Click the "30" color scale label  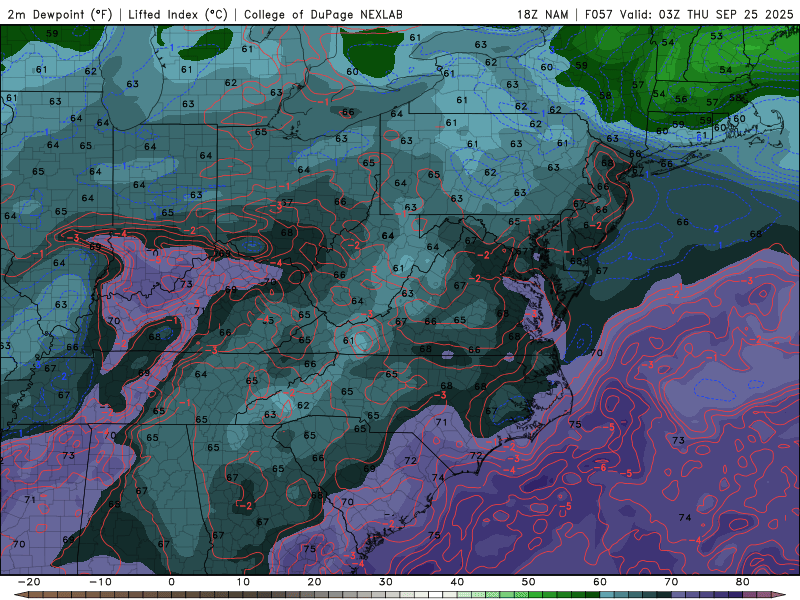tap(386, 582)
